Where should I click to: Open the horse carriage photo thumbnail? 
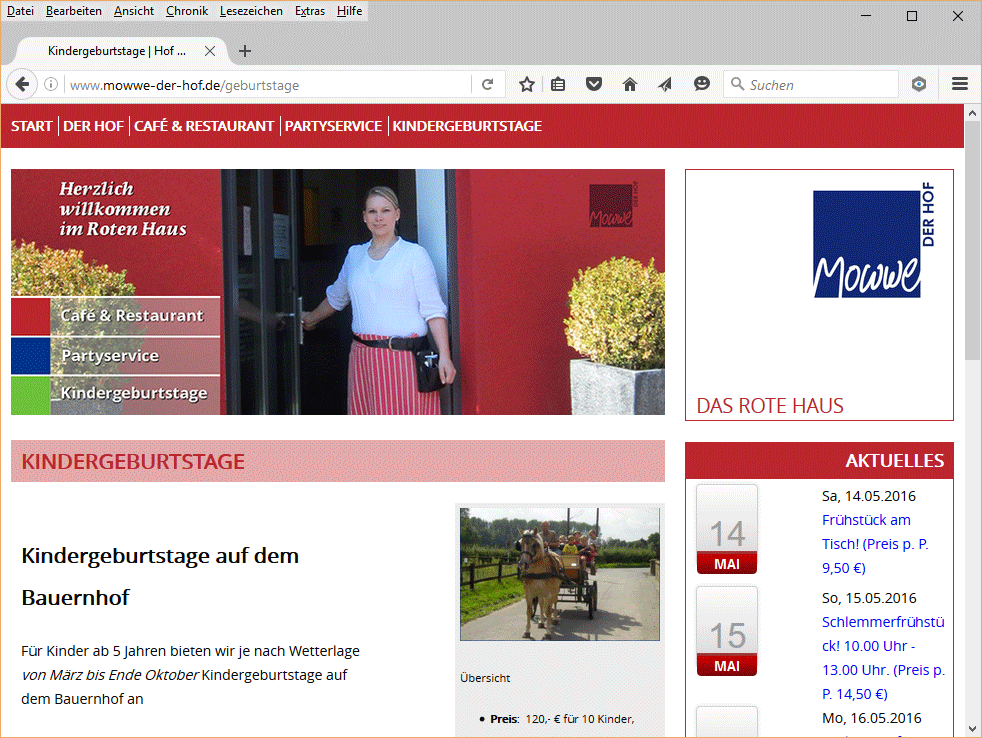[560, 574]
